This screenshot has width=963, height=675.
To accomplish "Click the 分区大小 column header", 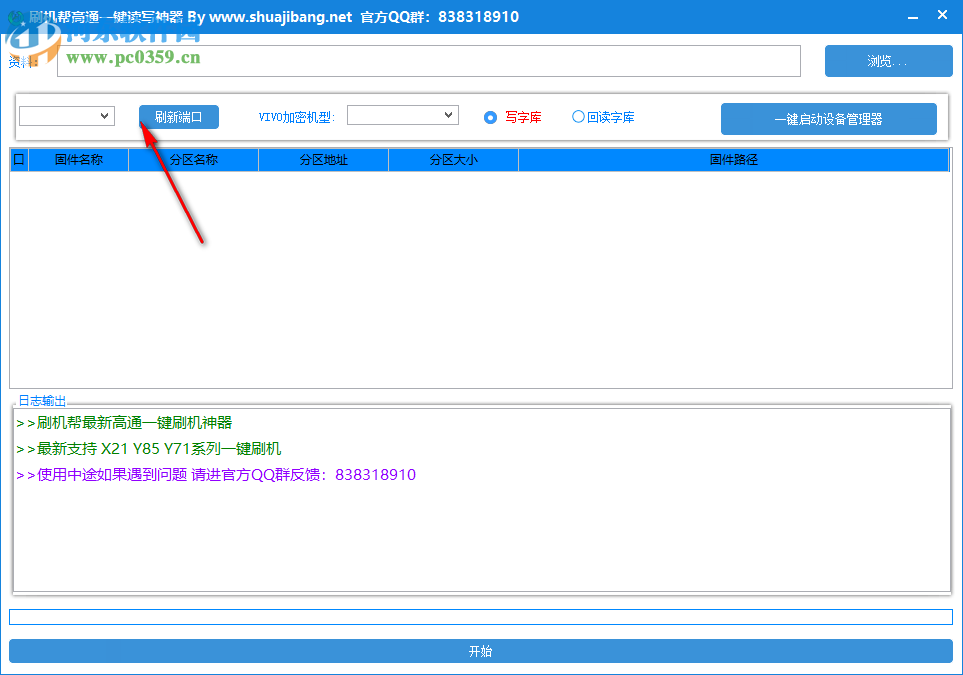I will click(453, 160).
